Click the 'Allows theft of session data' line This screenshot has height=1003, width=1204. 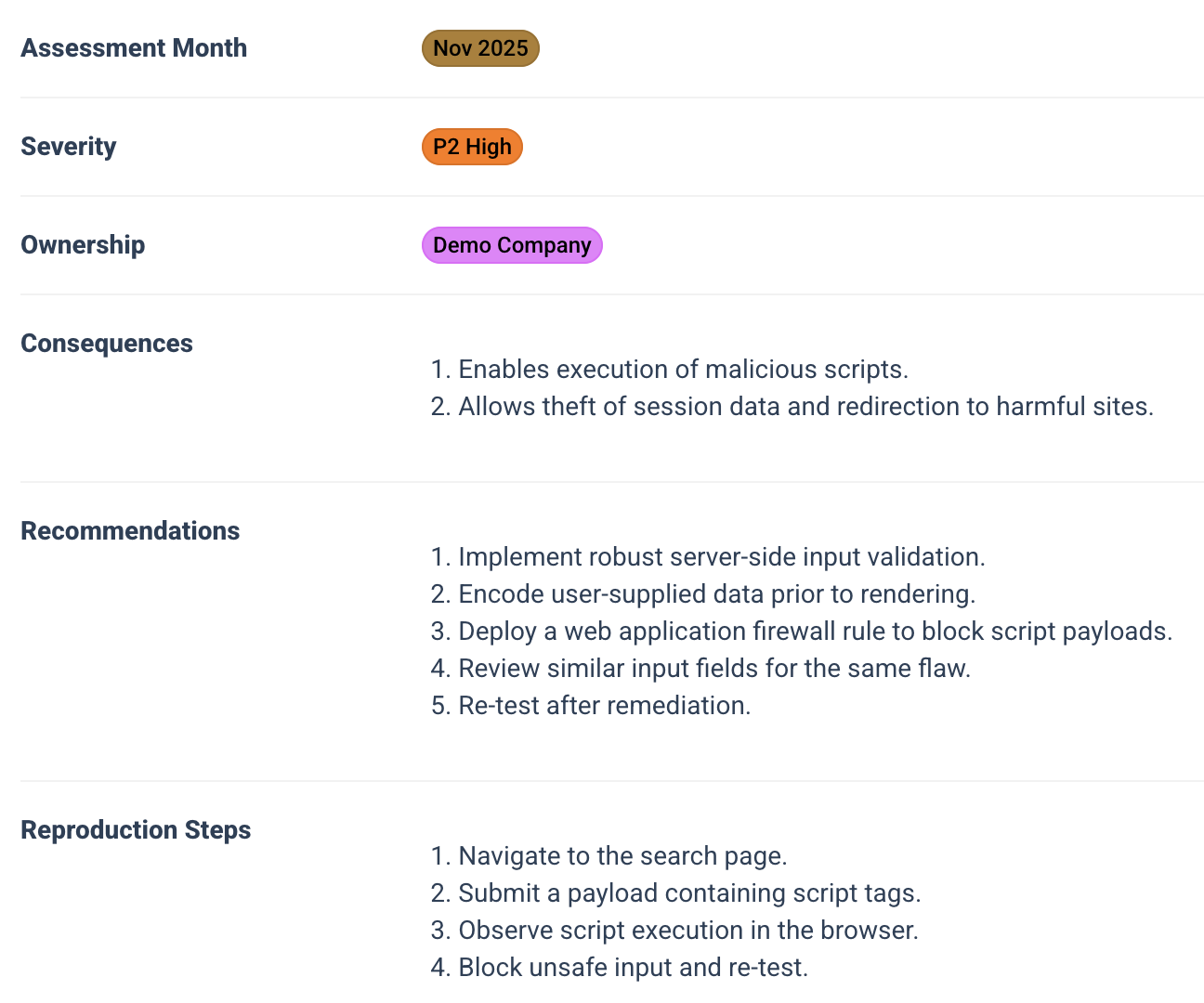pyautogui.click(x=806, y=407)
